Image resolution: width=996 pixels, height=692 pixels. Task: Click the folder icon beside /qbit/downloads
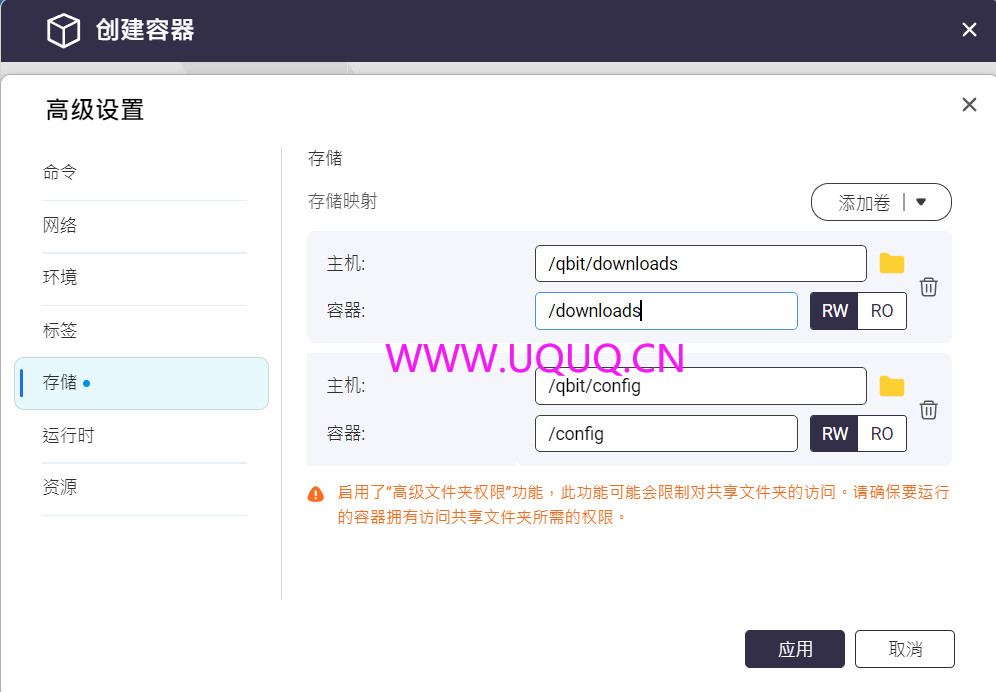coord(891,264)
